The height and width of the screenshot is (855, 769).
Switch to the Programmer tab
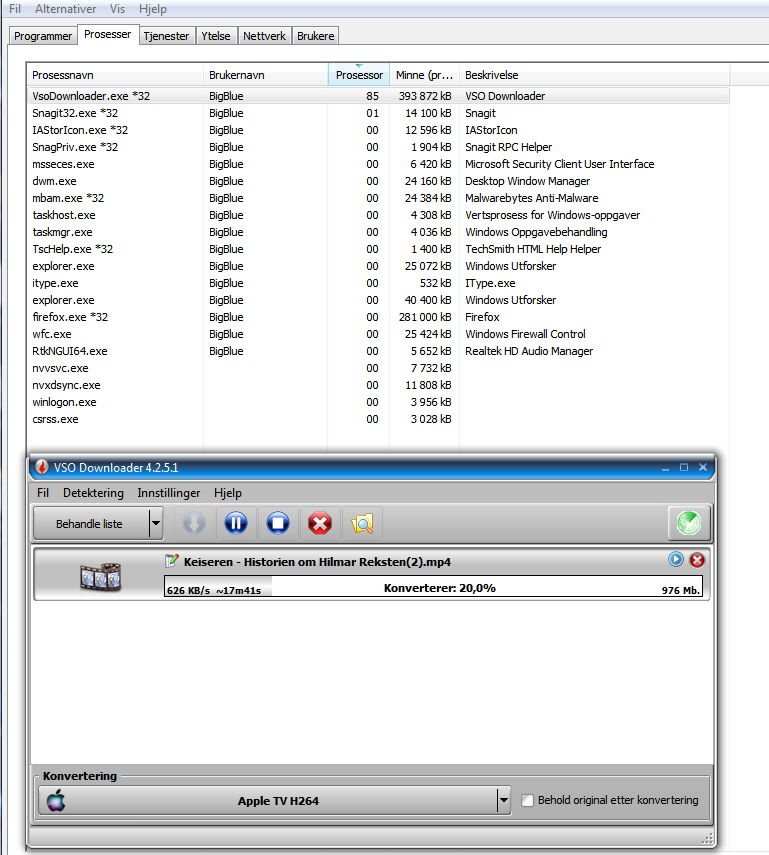(43, 36)
